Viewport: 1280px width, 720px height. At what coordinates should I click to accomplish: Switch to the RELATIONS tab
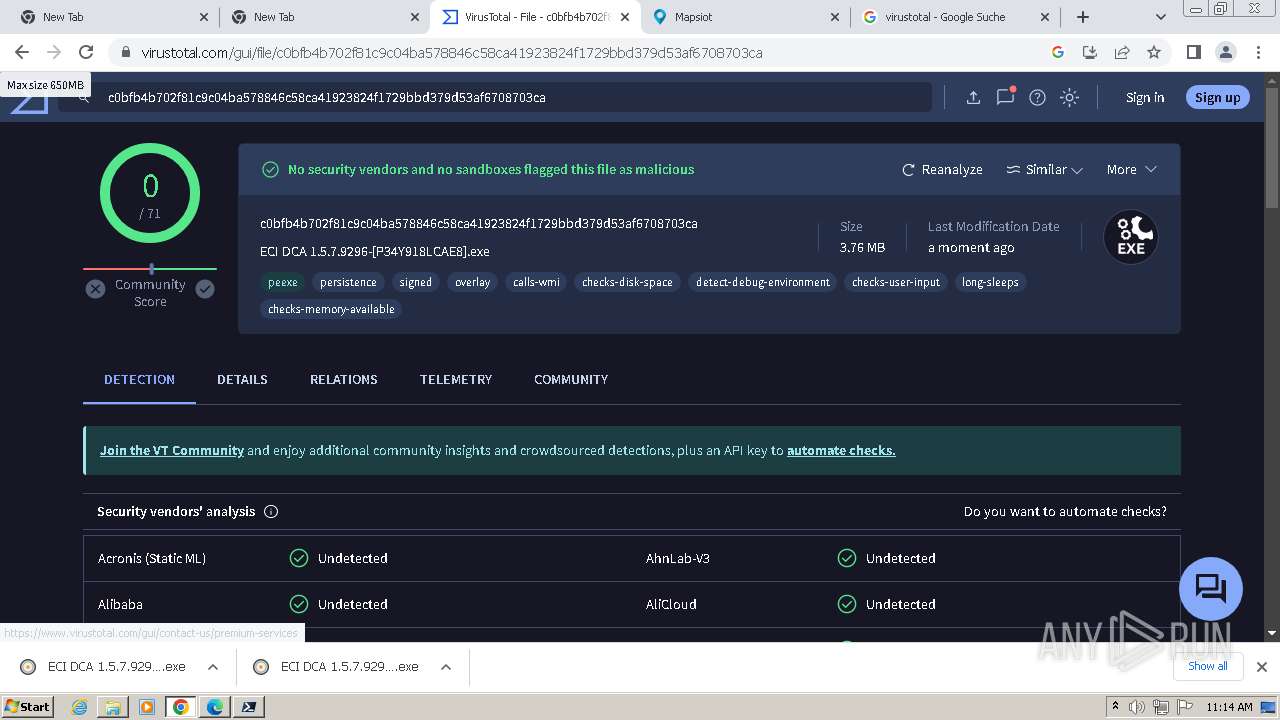pyautogui.click(x=343, y=379)
